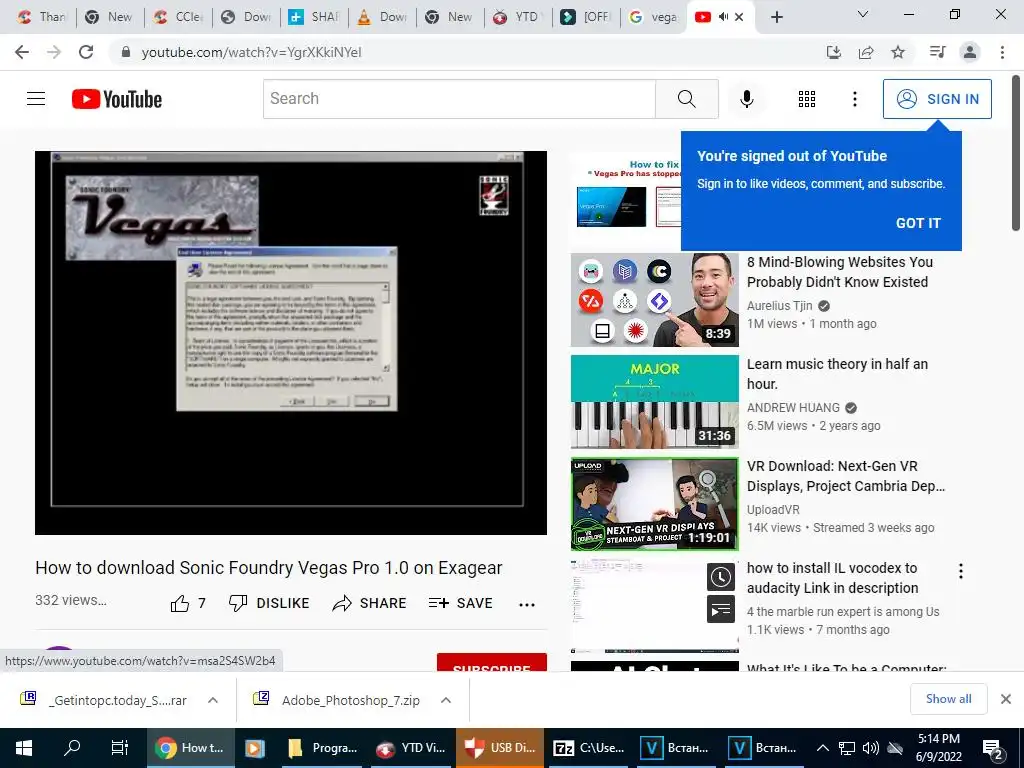Viewport: 1024px width, 768px height.
Task: Open thumbnail of Next-Gen VR Displays video
Action: pyautogui.click(x=654, y=504)
